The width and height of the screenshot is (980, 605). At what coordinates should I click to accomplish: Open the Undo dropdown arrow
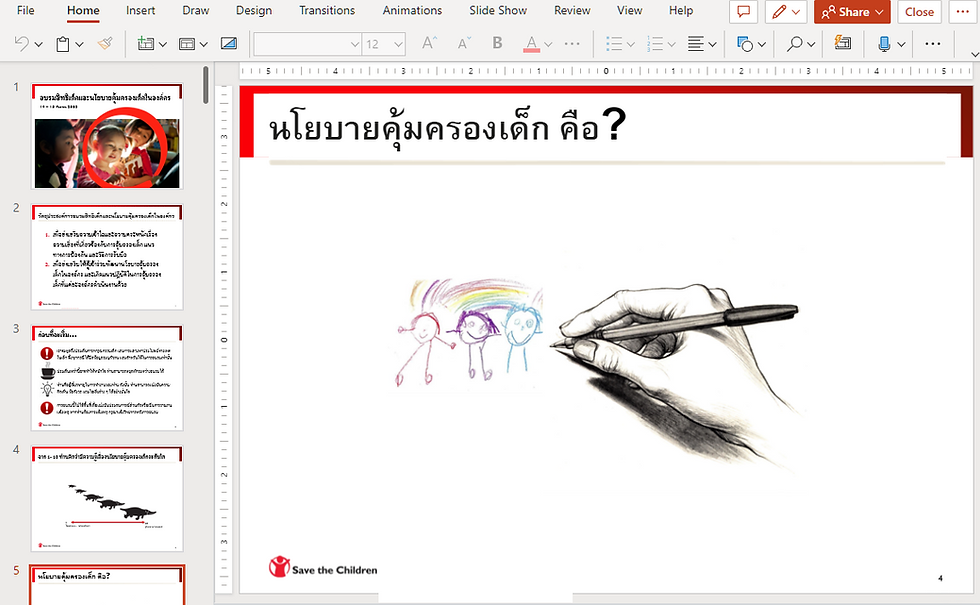[x=39, y=44]
